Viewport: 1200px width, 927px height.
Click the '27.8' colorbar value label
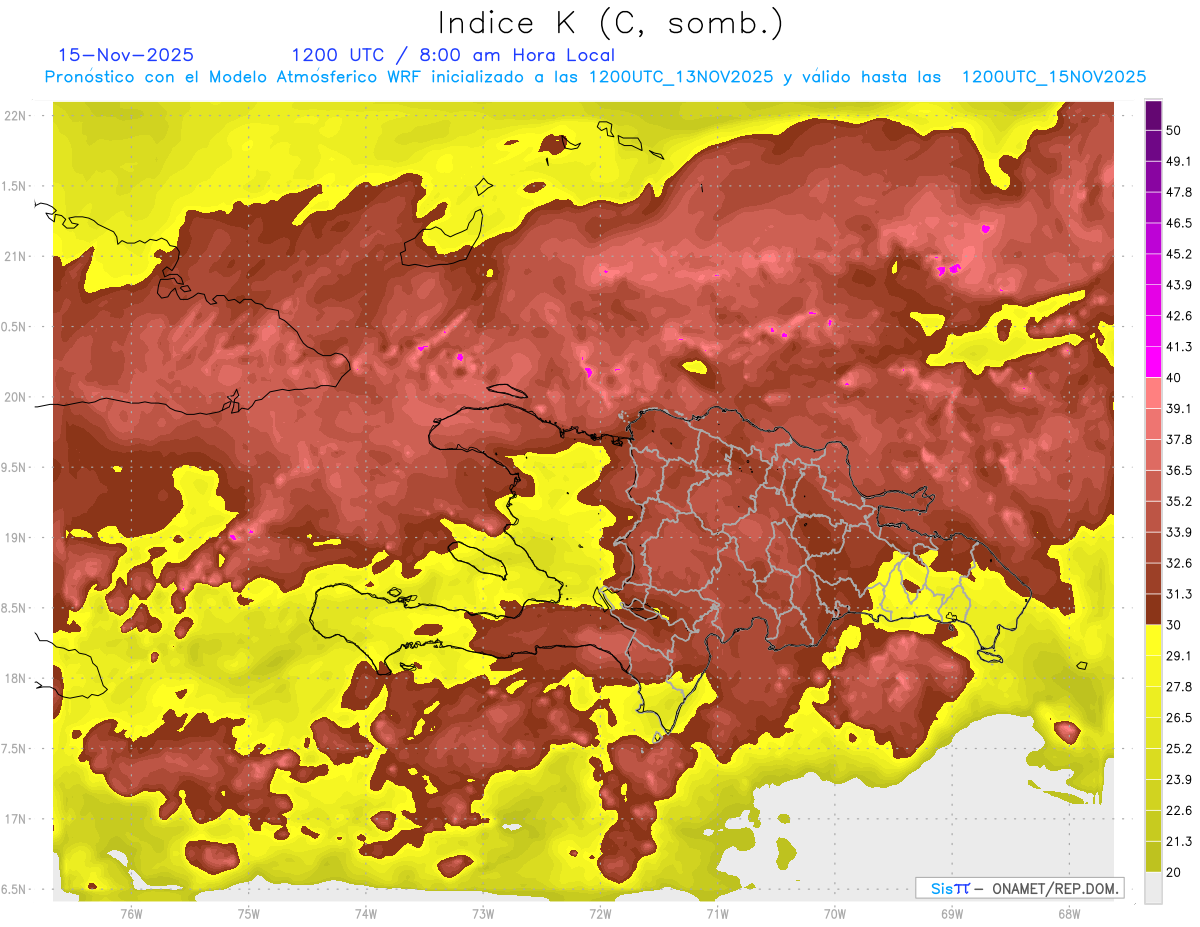[x=1179, y=687]
